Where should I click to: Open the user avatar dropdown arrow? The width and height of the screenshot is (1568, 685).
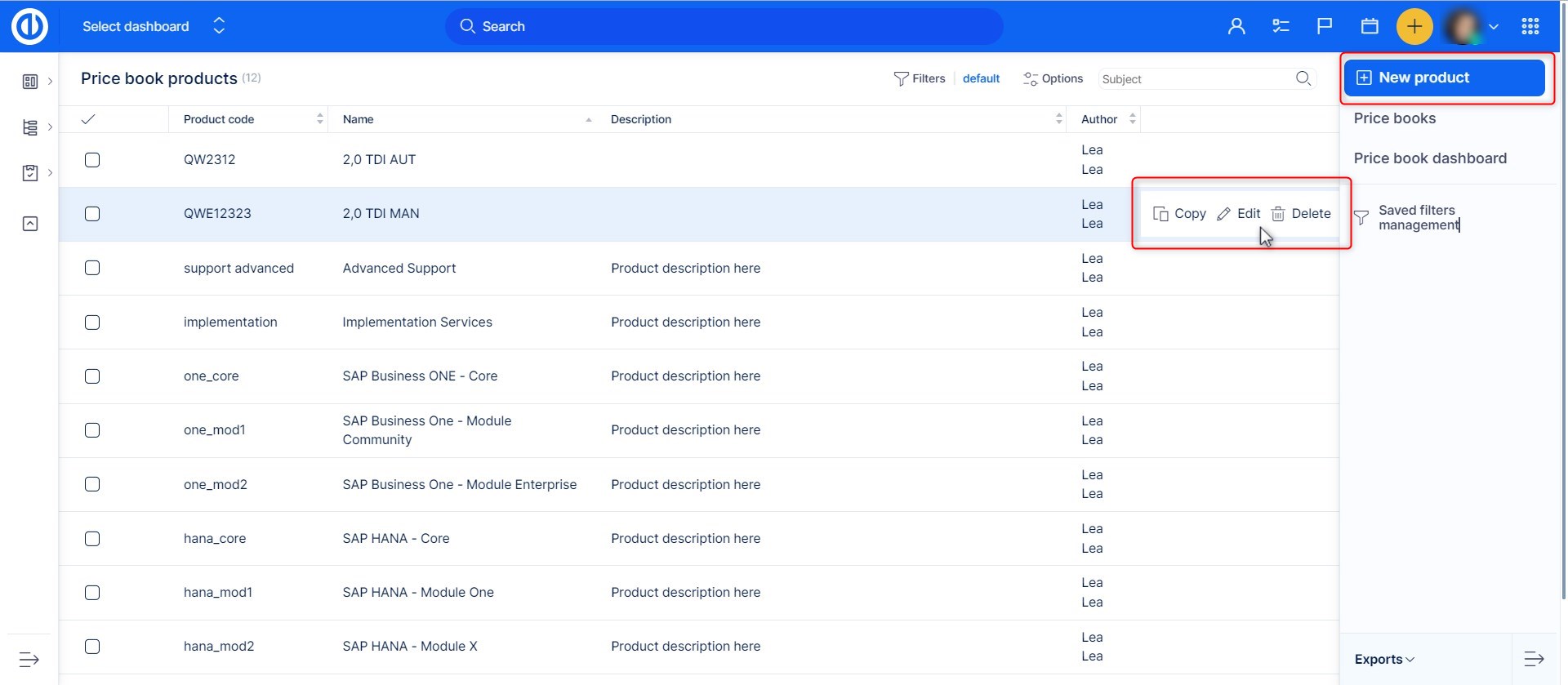coord(1494,26)
